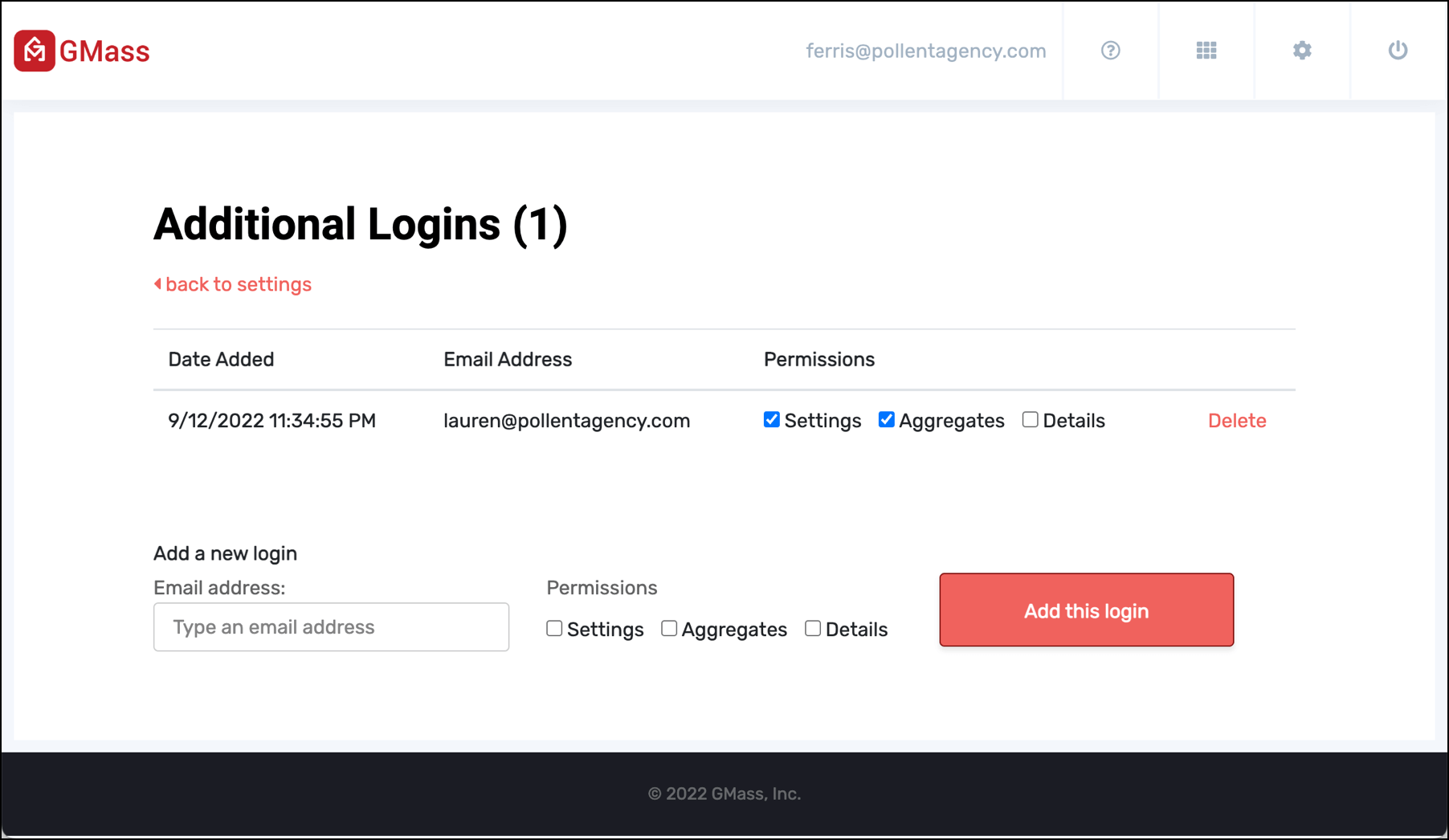Delete the lauren@pollentagency.com login

point(1237,421)
